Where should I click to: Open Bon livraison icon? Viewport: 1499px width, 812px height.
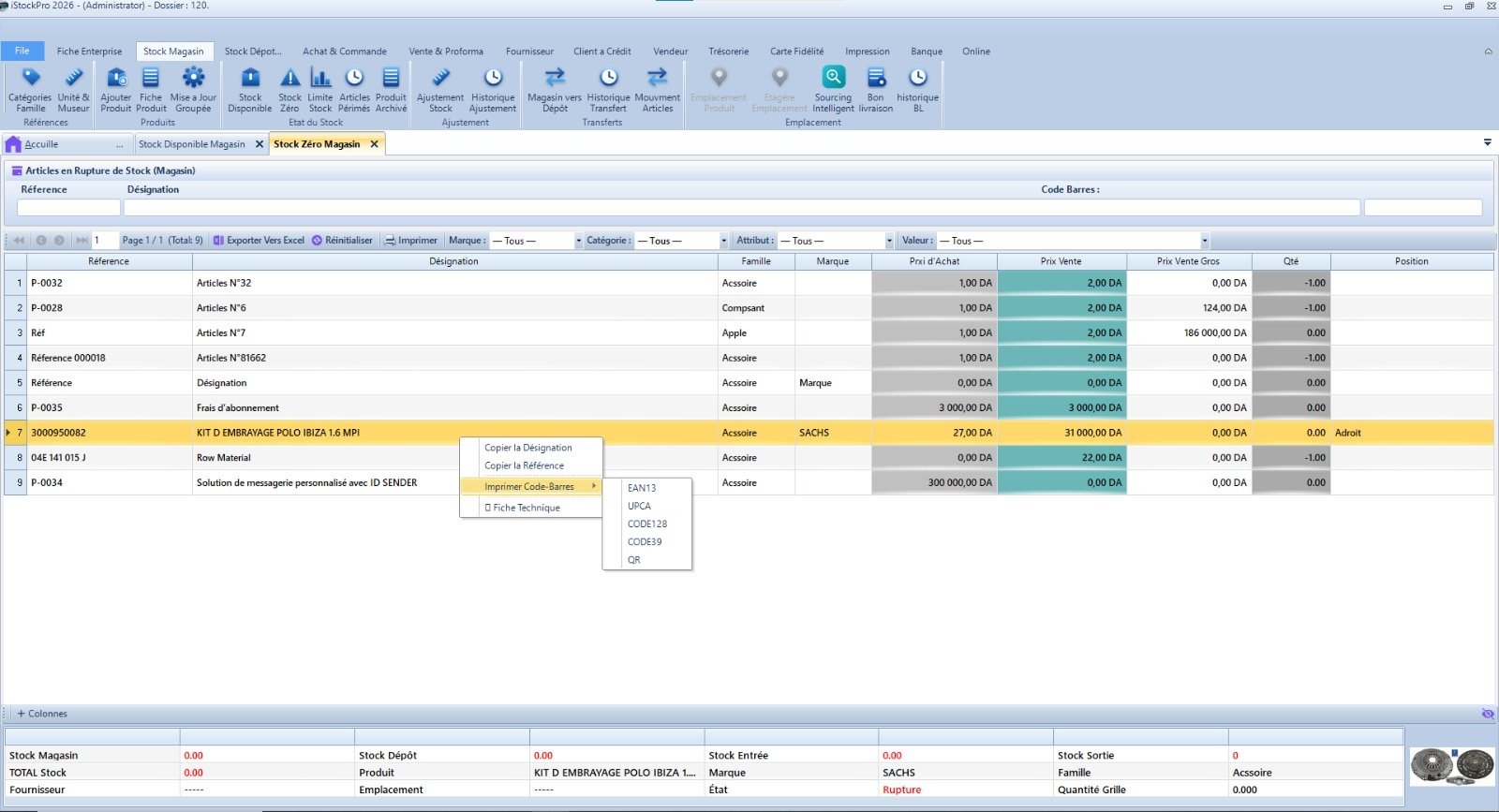click(x=876, y=90)
